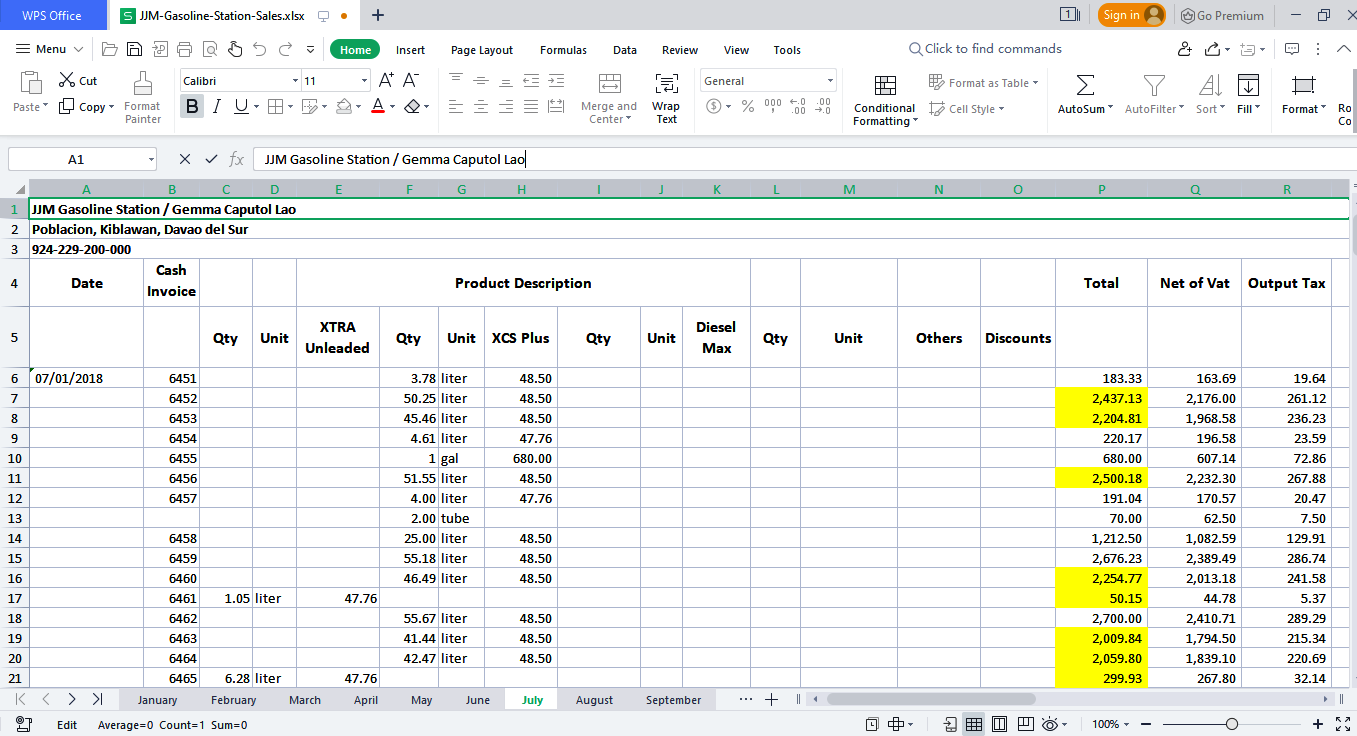1357x736 pixels.
Task: Click the percent style icon
Action: point(747,106)
